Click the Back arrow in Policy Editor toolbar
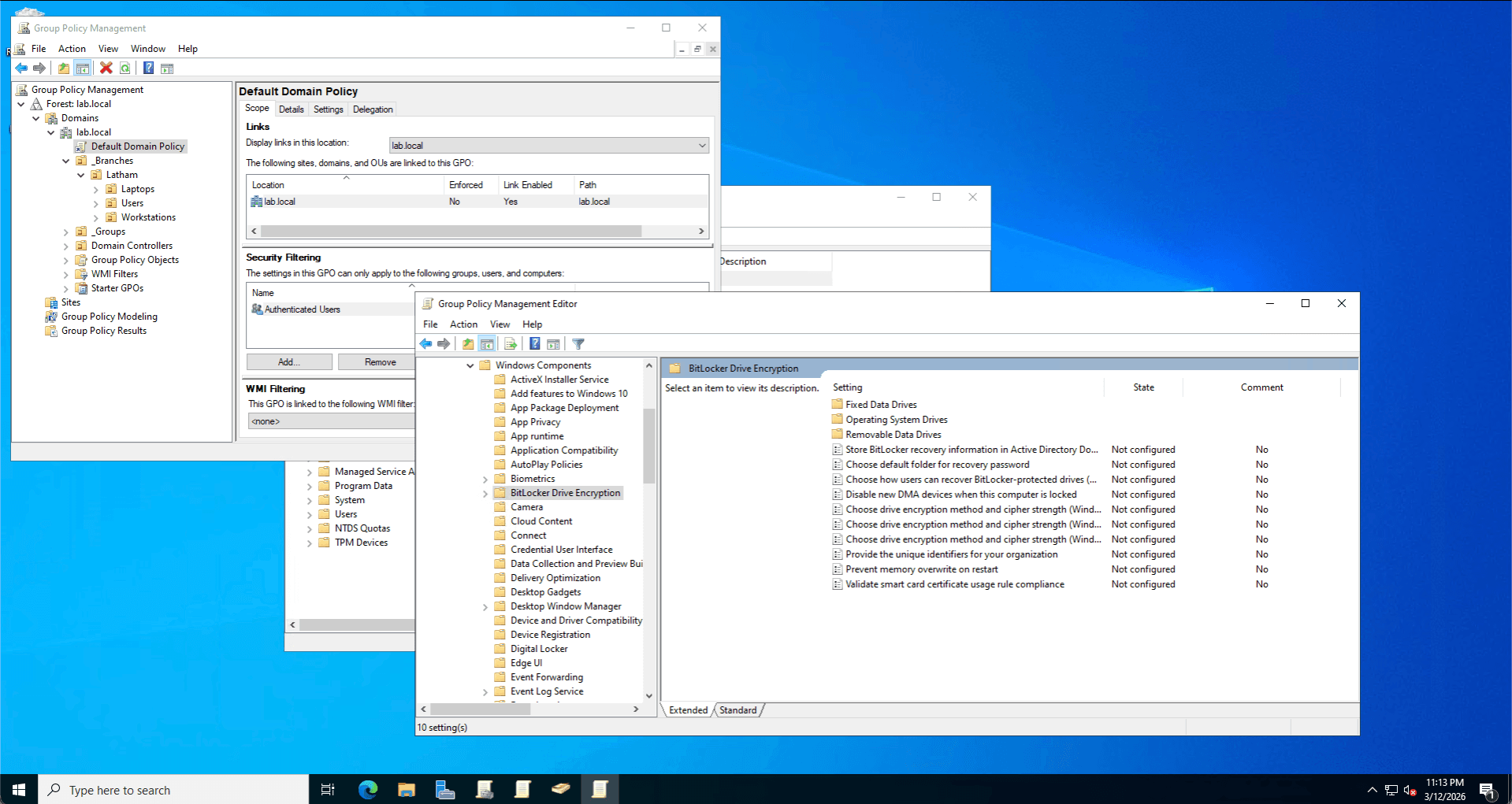The image size is (1512, 804). click(425, 344)
